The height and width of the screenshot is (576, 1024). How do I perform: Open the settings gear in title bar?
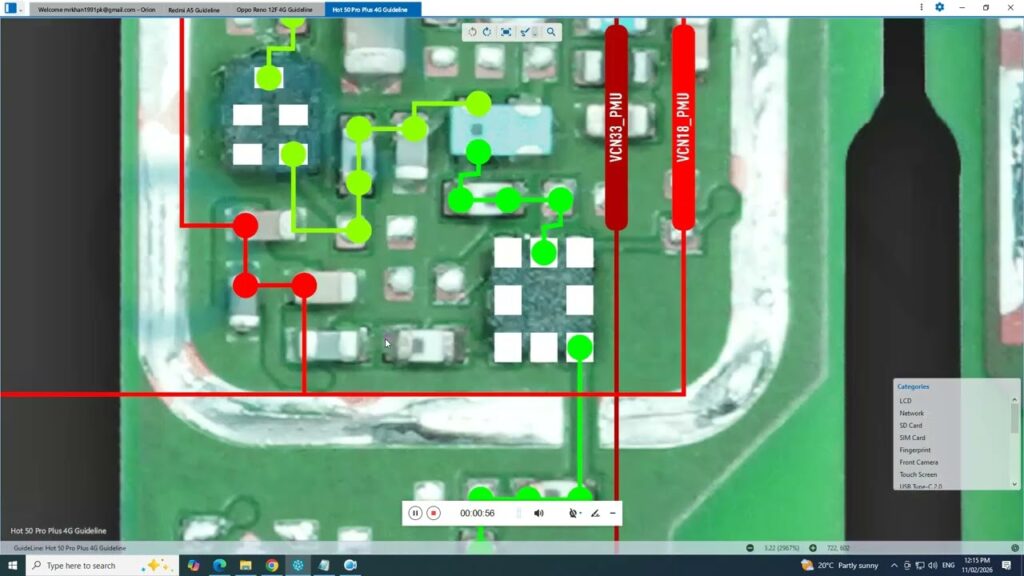939,7
